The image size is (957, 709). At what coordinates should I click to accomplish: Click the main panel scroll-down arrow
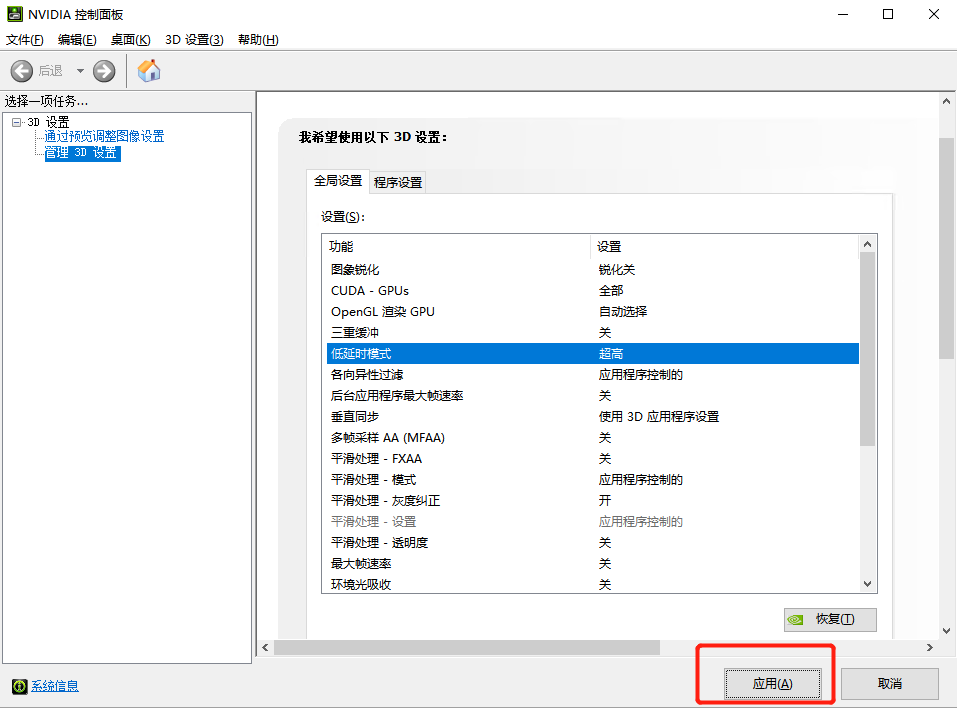[947, 631]
